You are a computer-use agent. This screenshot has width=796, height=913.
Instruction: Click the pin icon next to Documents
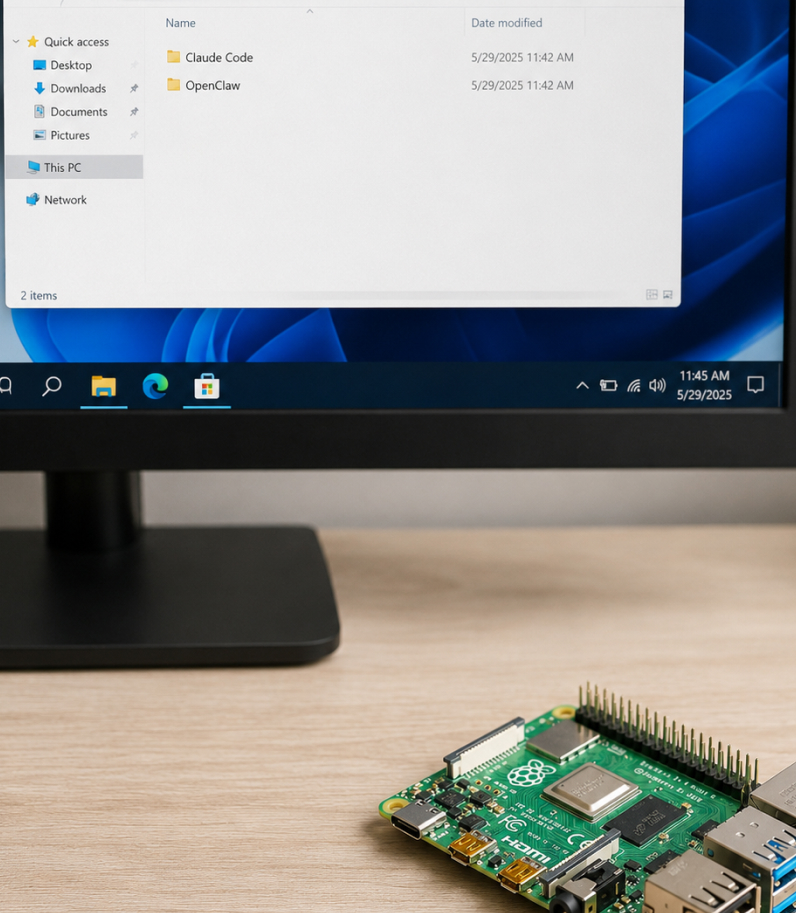click(x=134, y=112)
